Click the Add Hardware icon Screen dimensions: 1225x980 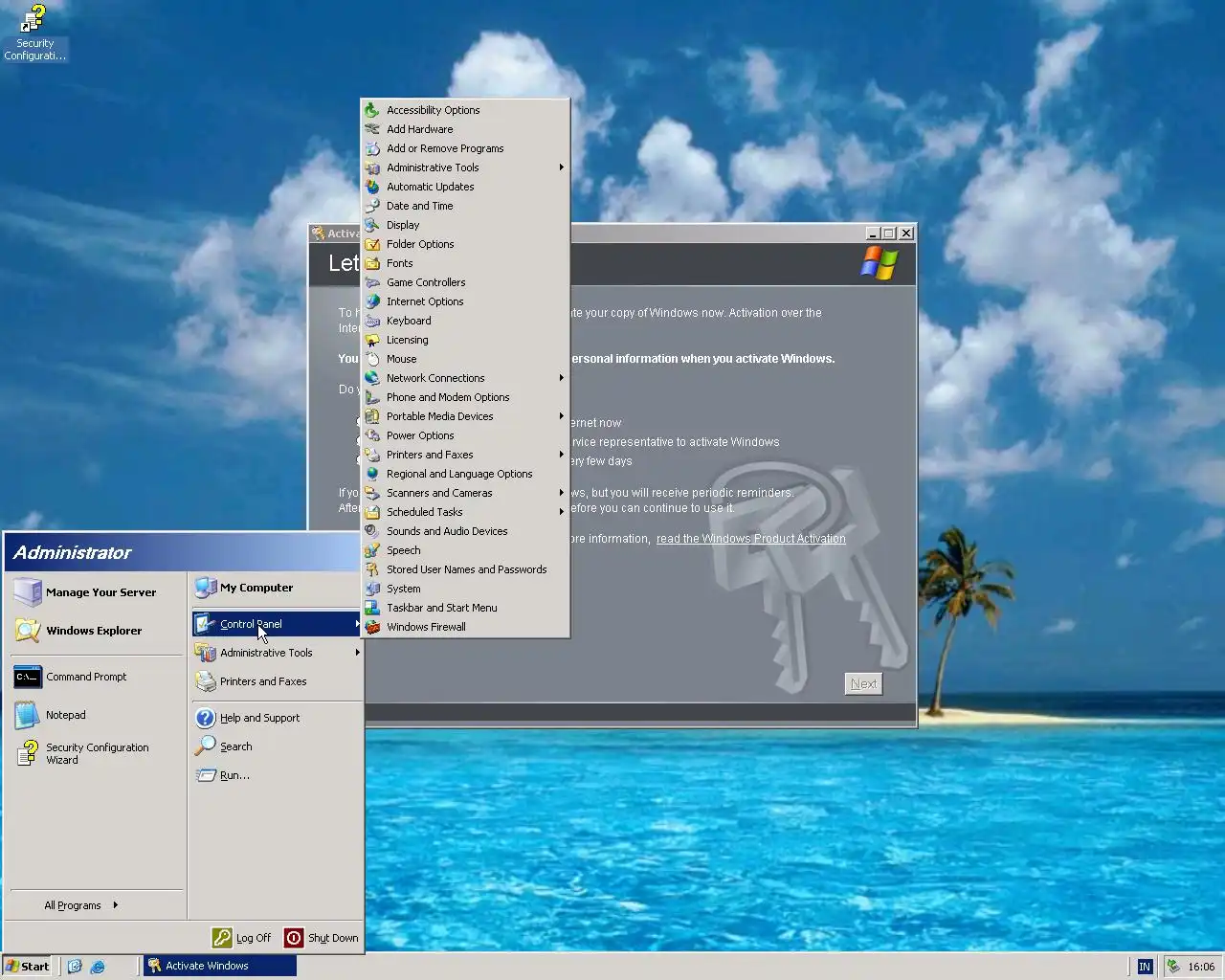(372, 129)
